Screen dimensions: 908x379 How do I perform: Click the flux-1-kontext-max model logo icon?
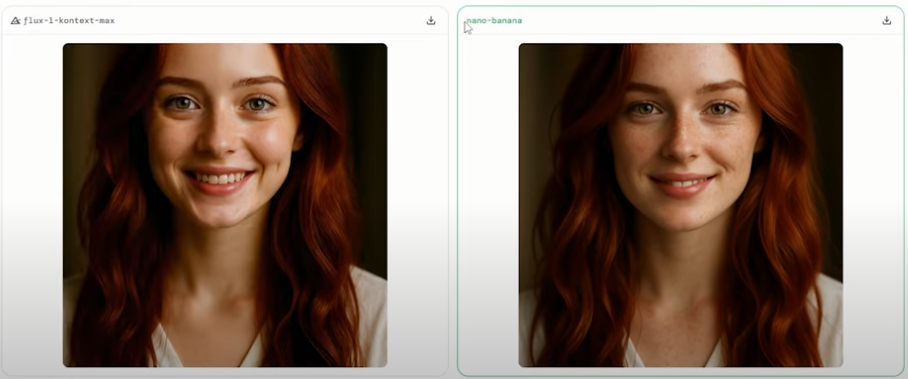(x=15, y=21)
